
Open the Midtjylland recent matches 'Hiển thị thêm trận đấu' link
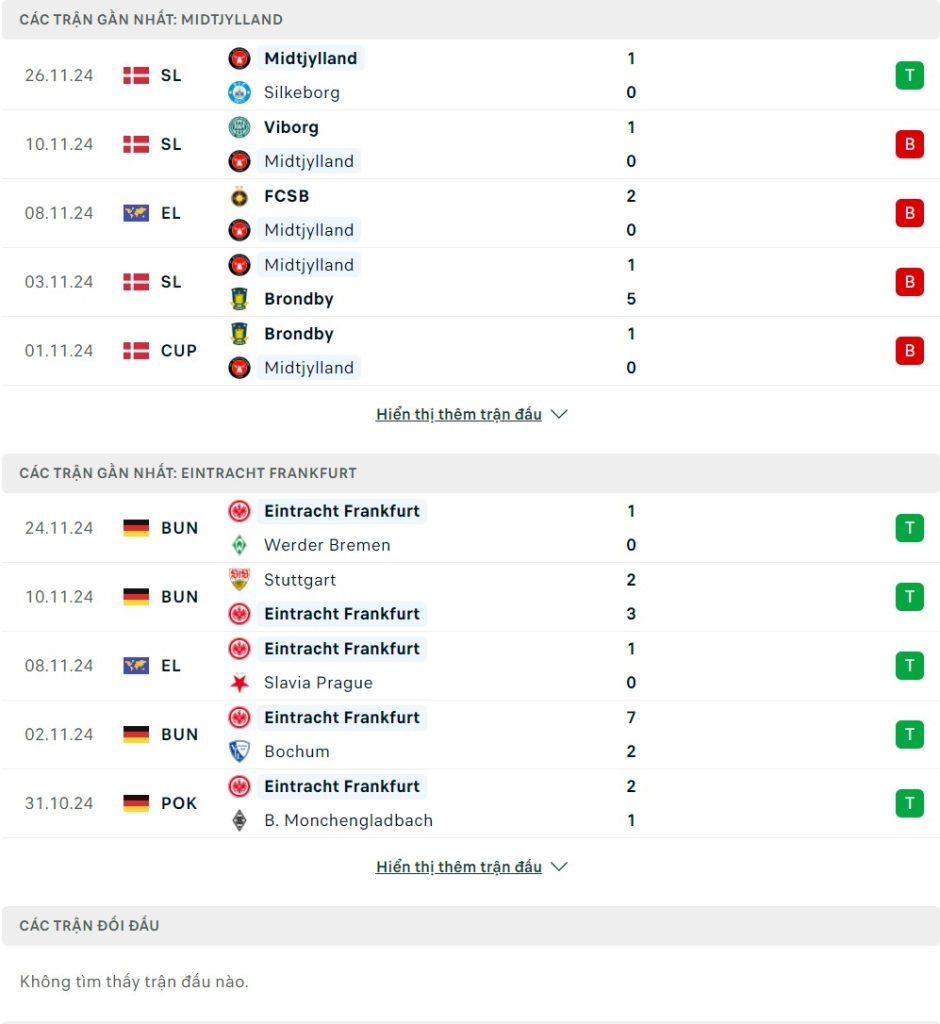coord(459,414)
